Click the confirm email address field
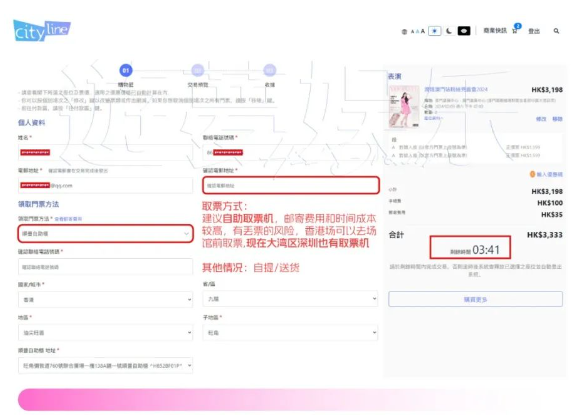Viewport: 579px width, 415px height. click(291, 185)
